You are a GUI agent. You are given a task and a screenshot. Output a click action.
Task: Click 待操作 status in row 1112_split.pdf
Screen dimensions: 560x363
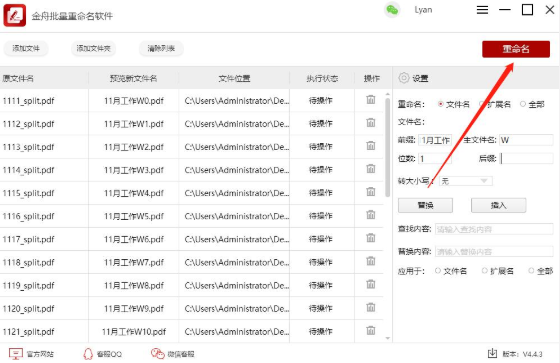coord(321,124)
